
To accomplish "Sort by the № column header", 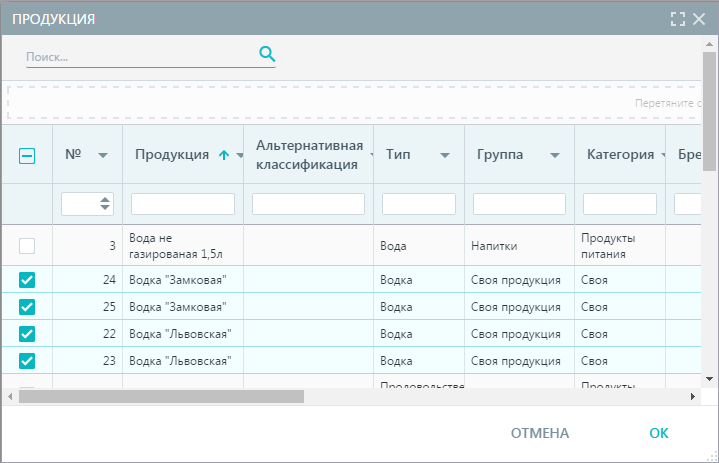I will click(73, 154).
